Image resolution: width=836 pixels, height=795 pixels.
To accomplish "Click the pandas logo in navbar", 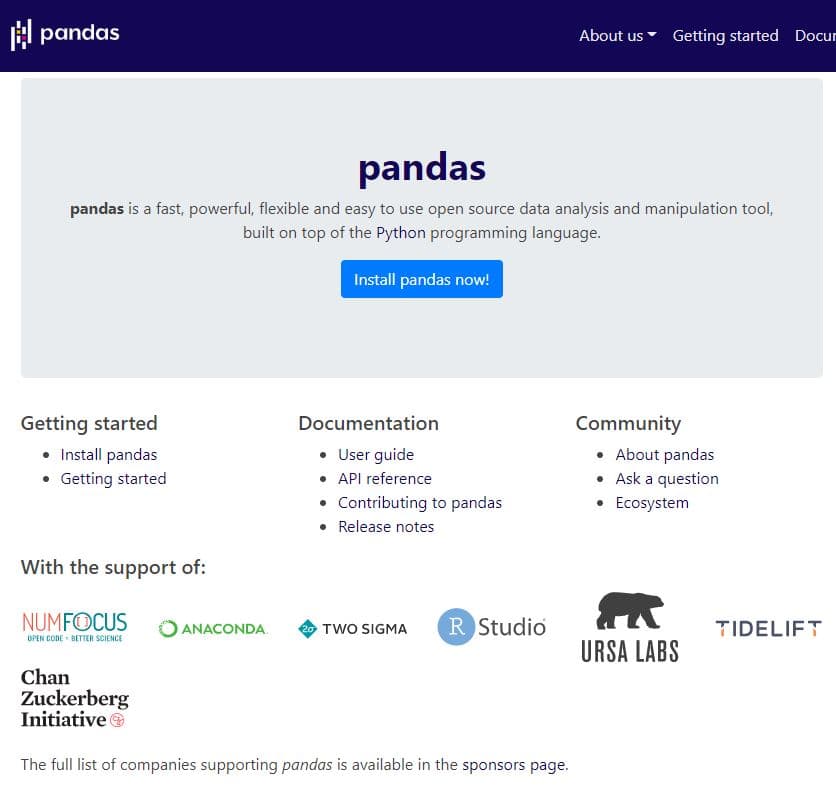I will click(x=65, y=34).
